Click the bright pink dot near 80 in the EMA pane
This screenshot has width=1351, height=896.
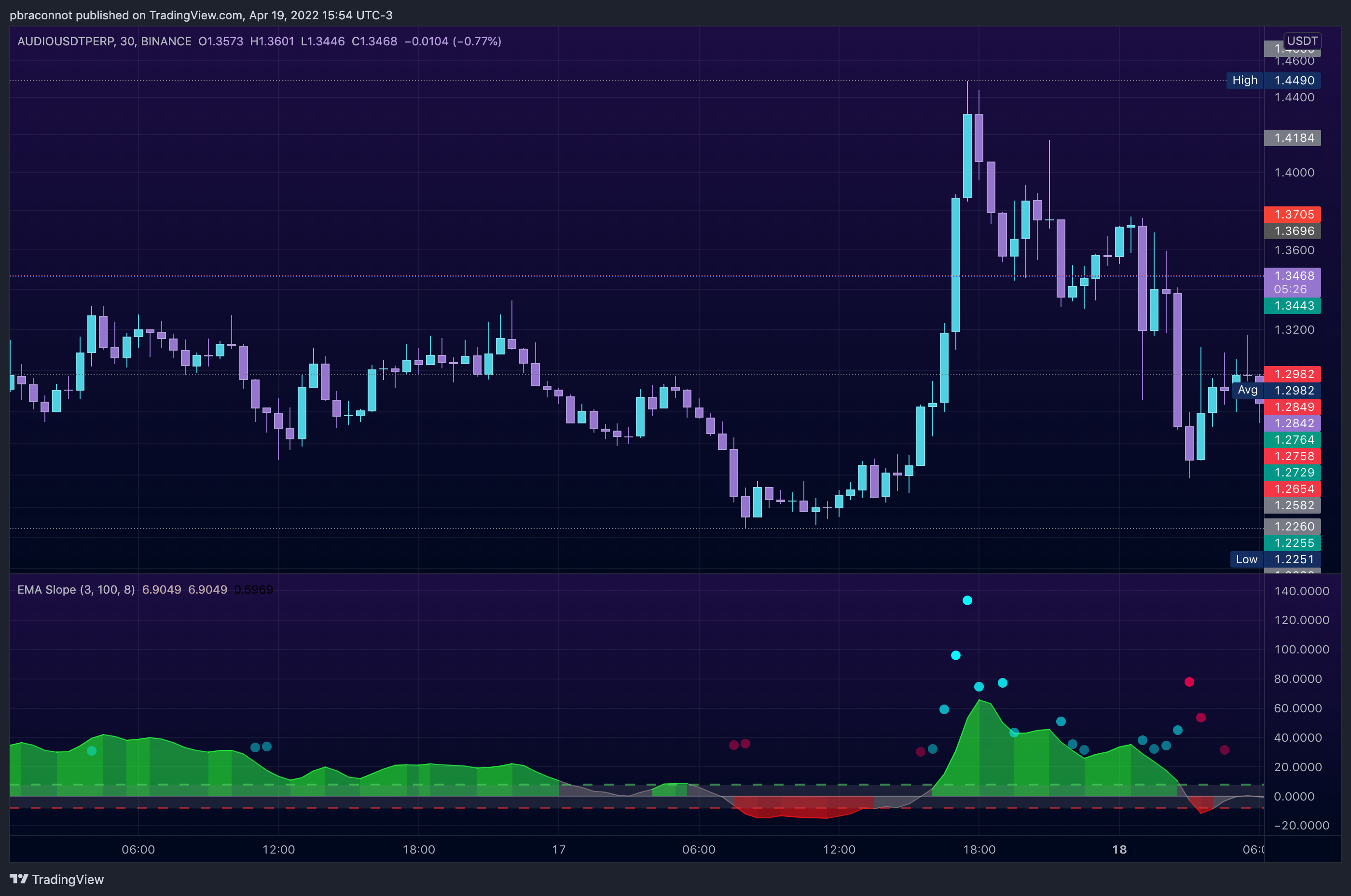(x=1189, y=682)
